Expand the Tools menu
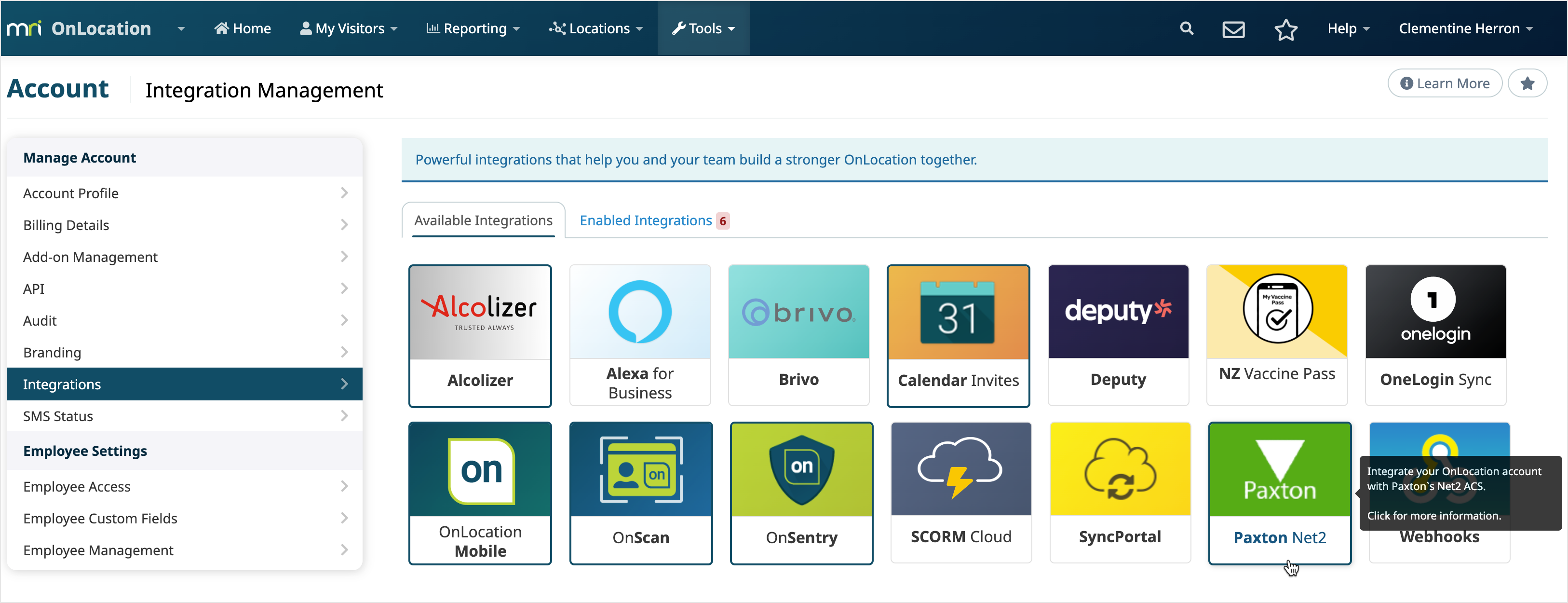The image size is (1568, 603). [703, 28]
